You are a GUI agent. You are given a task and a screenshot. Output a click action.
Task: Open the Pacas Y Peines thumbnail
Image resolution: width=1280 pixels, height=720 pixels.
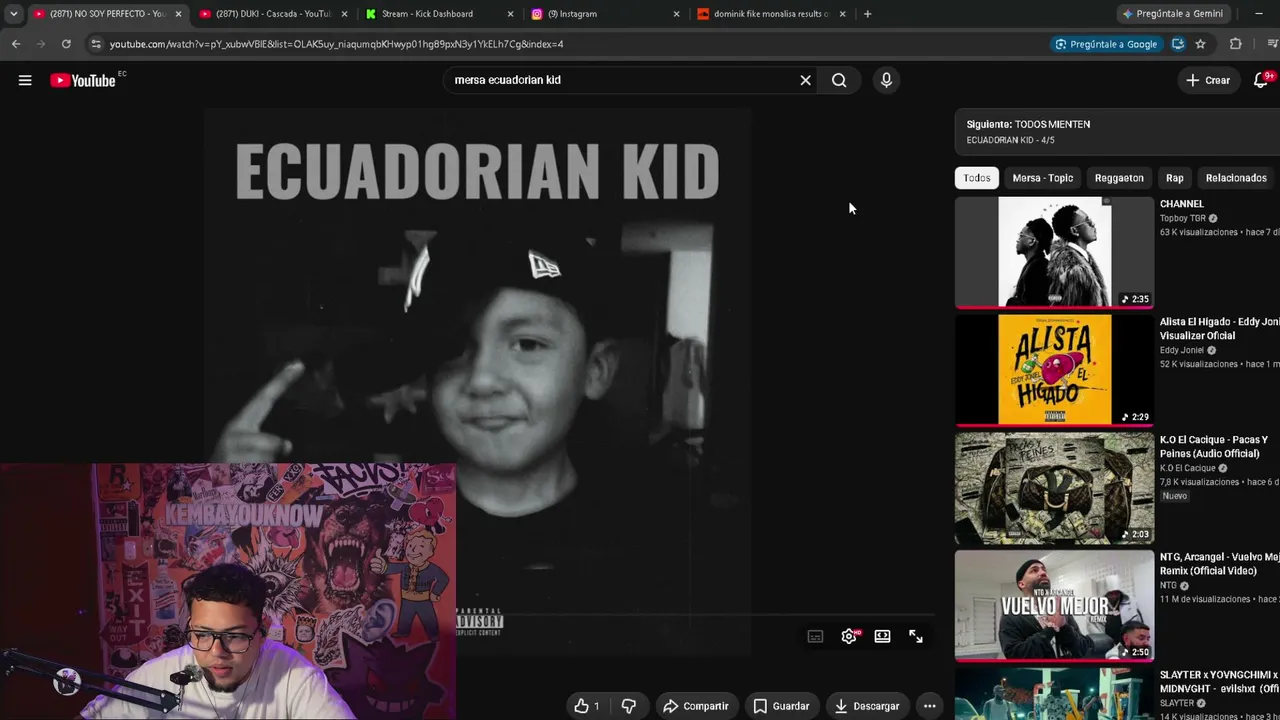point(1054,488)
